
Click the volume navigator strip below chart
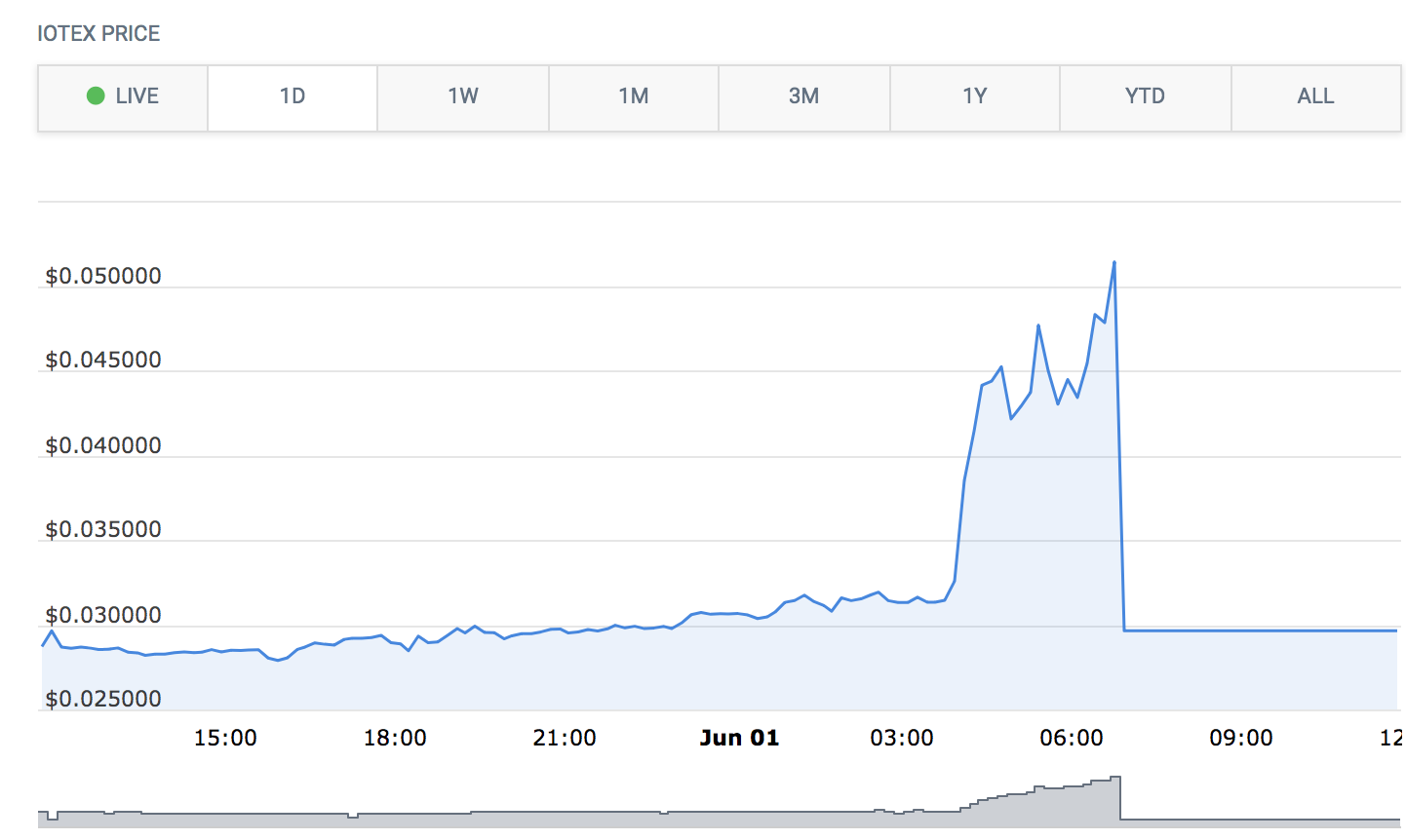coord(720,802)
